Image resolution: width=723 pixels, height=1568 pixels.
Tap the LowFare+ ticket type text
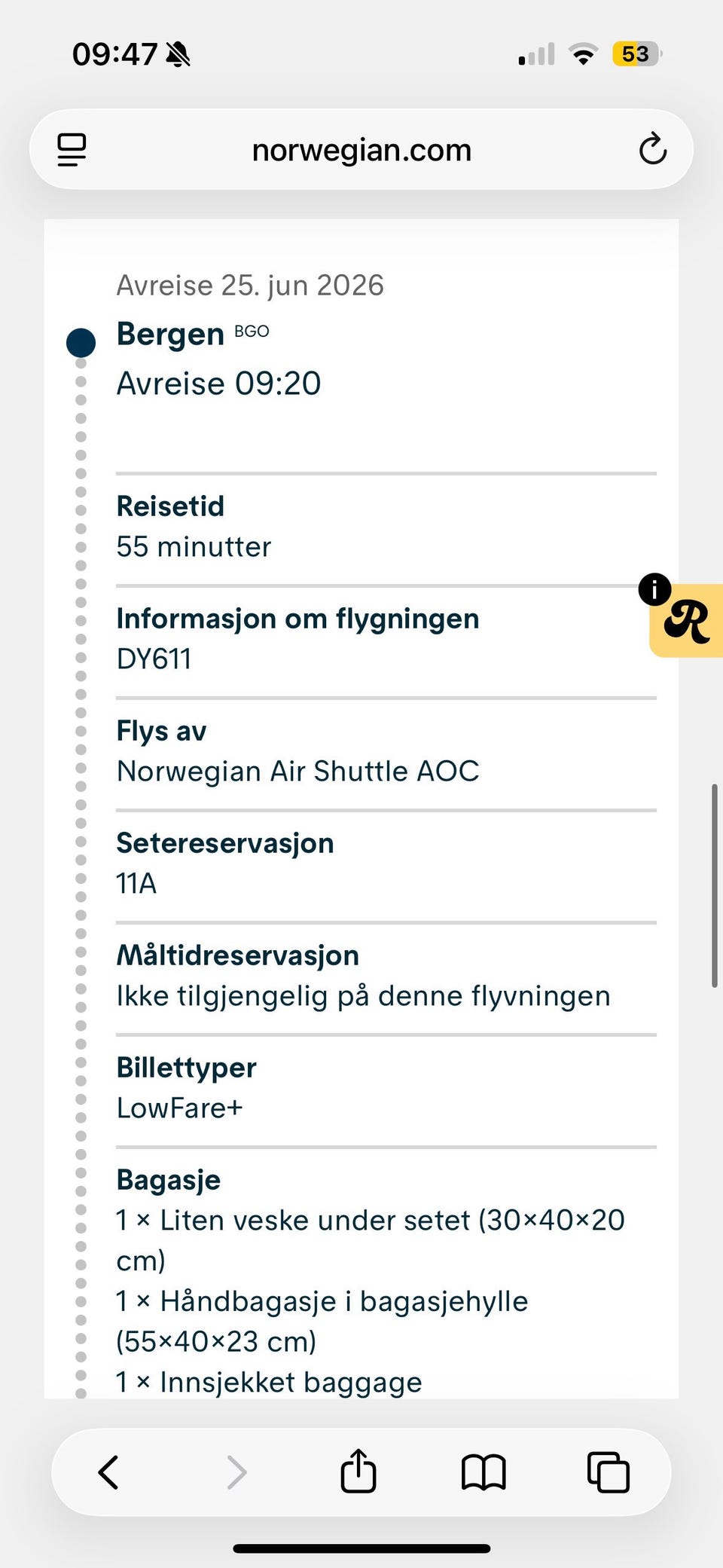179,1108
